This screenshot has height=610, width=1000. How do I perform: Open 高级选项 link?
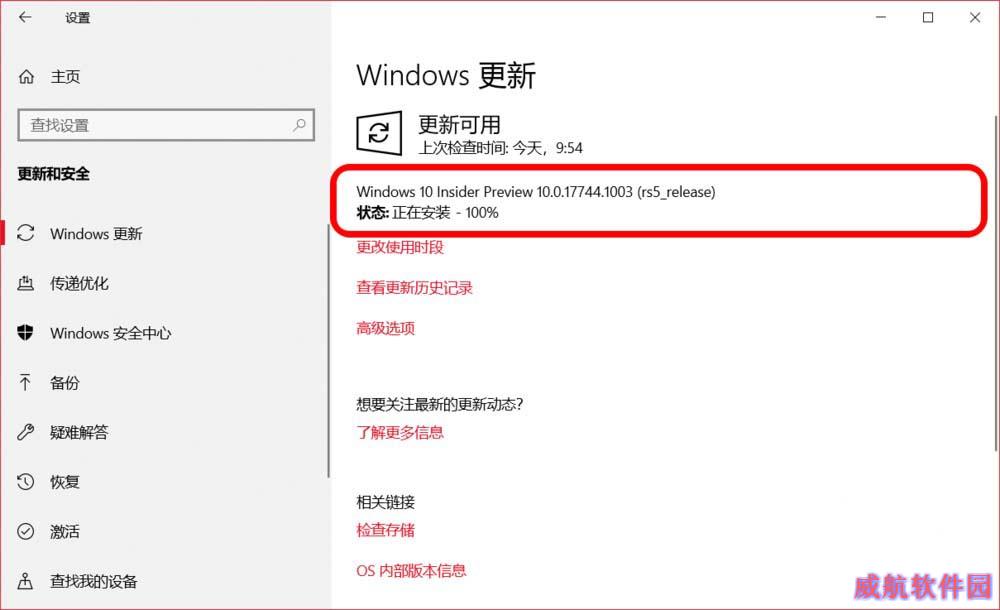point(385,328)
